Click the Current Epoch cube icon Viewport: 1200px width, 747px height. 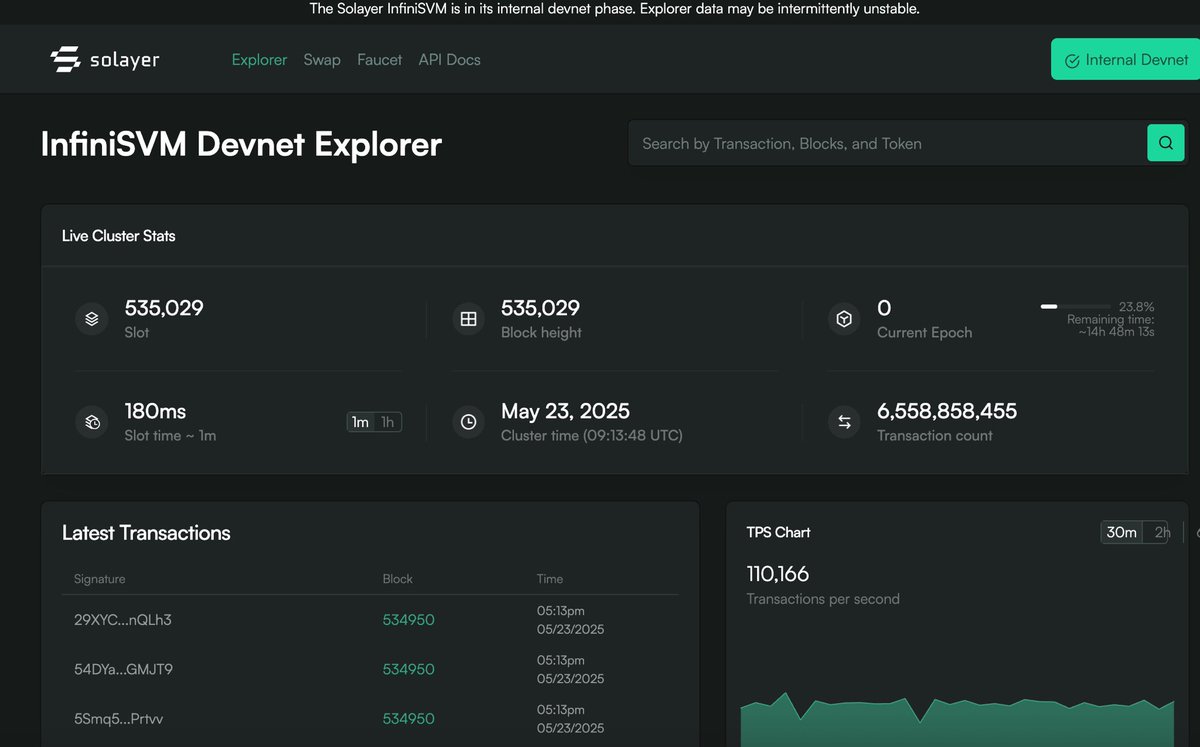[x=844, y=318]
